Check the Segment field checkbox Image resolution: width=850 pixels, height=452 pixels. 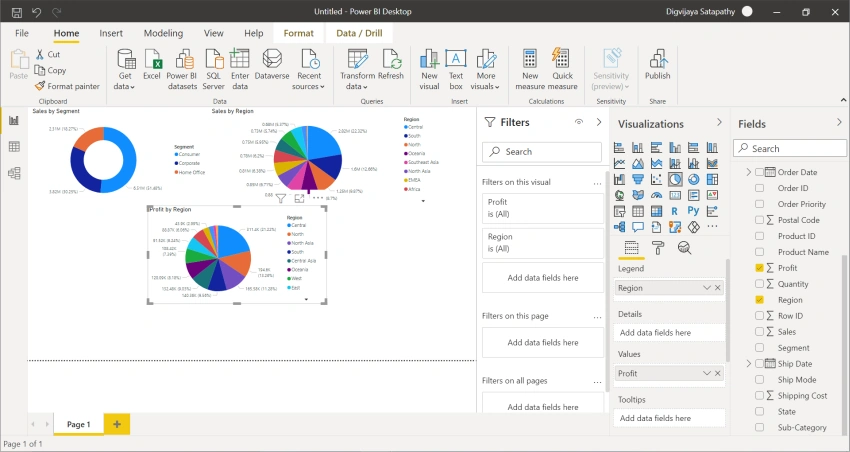[x=759, y=347]
